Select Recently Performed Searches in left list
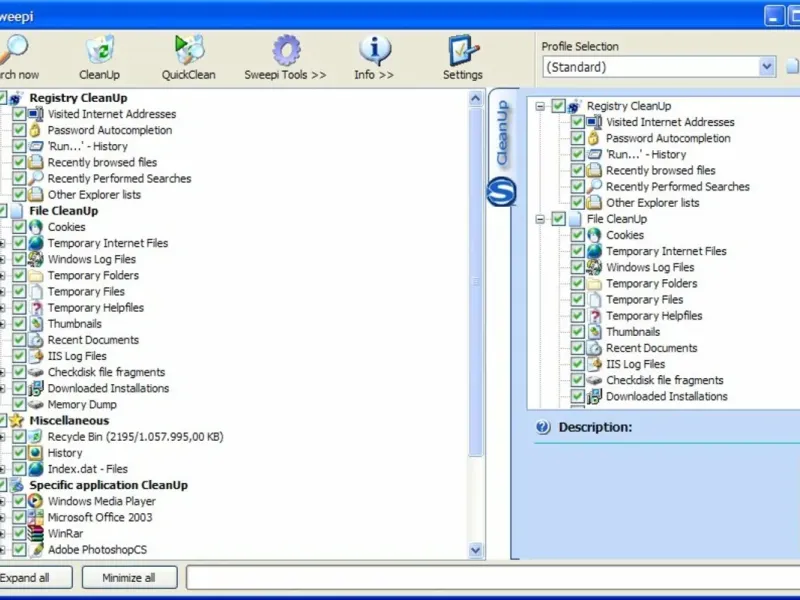Image resolution: width=800 pixels, height=600 pixels. (119, 179)
